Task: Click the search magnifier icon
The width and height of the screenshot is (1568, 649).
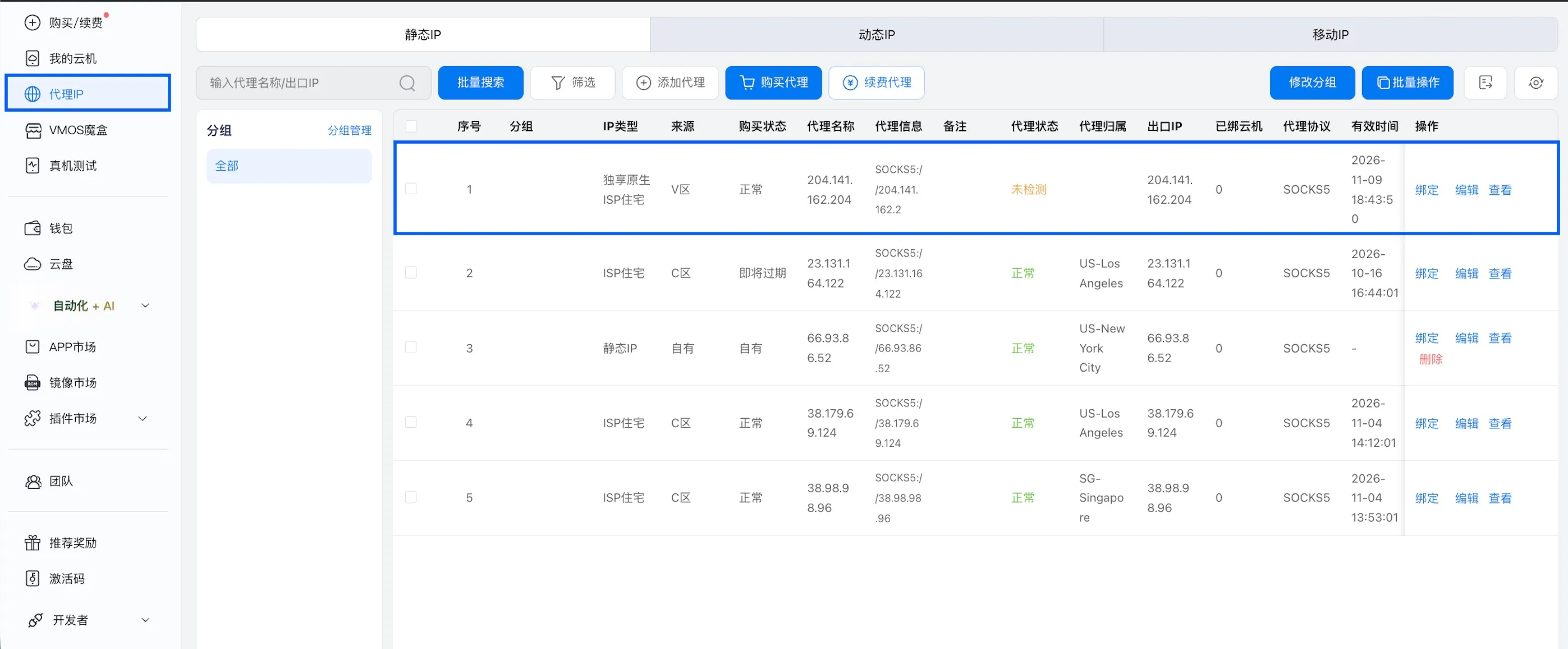Action: (407, 83)
